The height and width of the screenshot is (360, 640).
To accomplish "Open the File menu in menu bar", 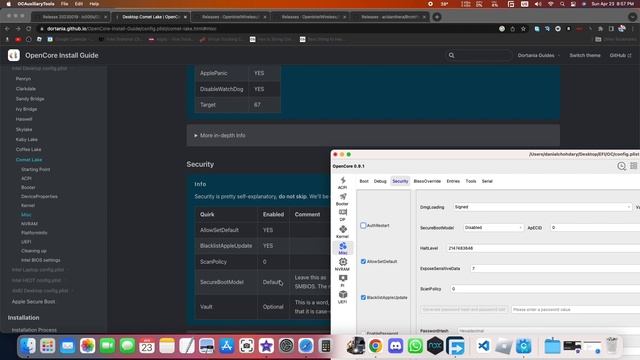I will coord(64,4).
